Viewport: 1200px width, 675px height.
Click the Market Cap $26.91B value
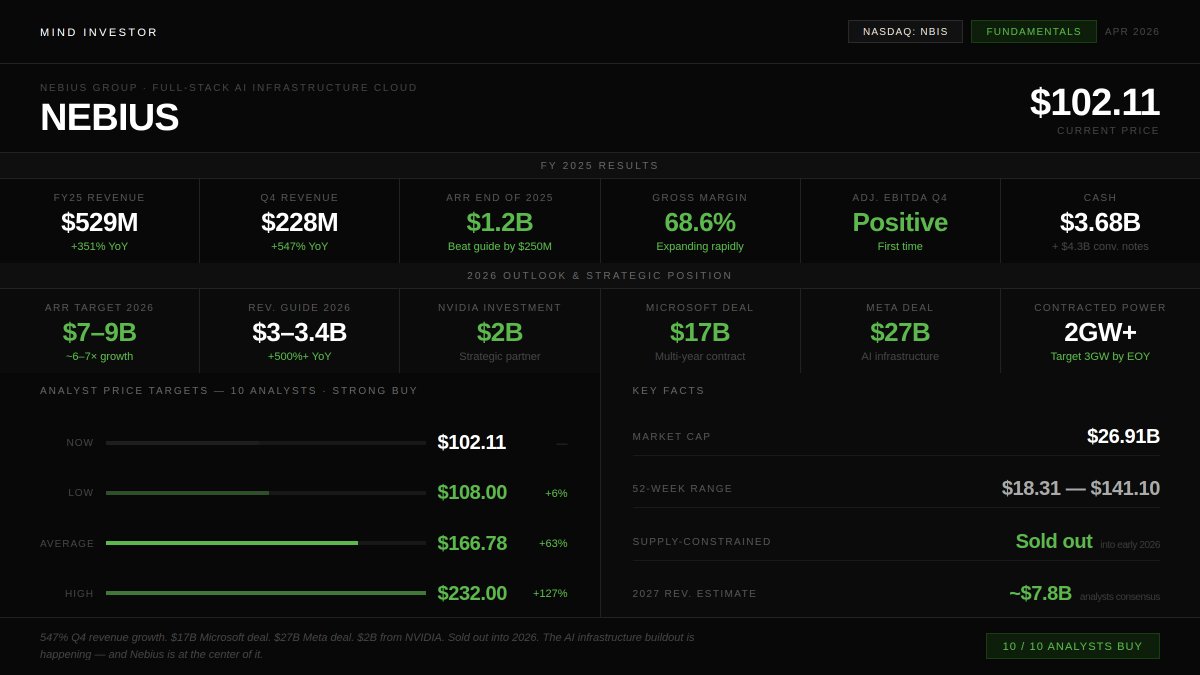(1123, 436)
